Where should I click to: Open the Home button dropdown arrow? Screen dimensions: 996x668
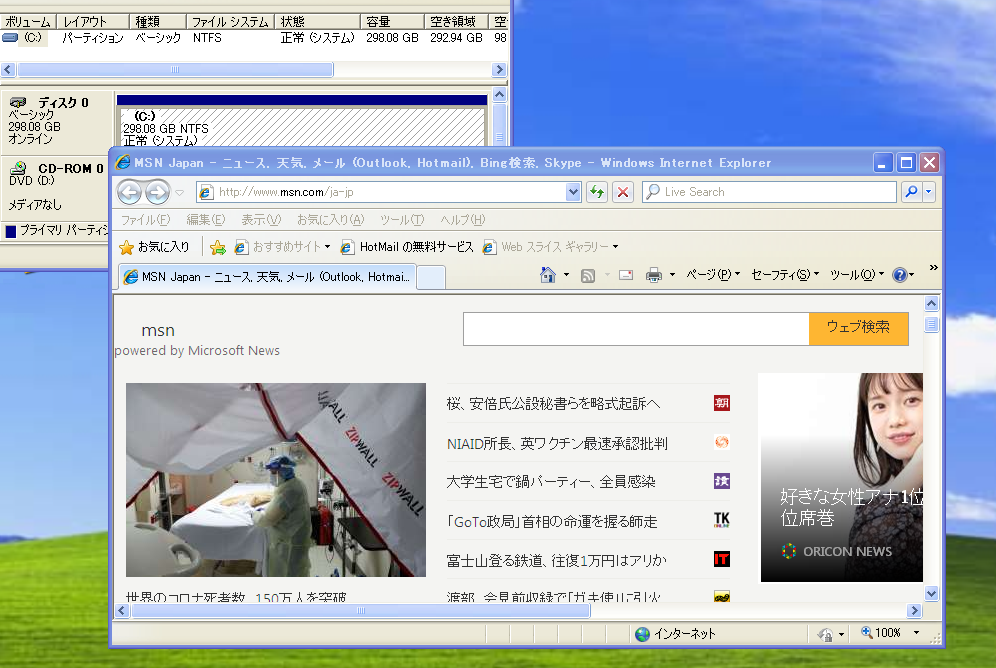pyautogui.click(x=567, y=275)
